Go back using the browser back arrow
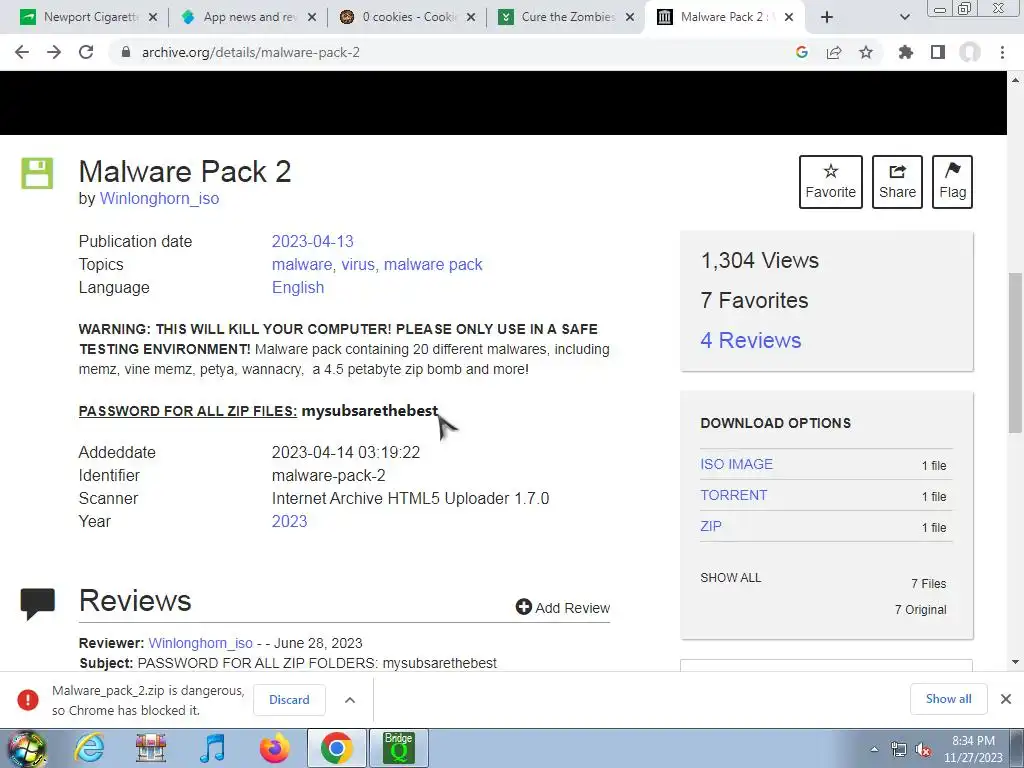The height and width of the screenshot is (768, 1024). click(x=22, y=52)
